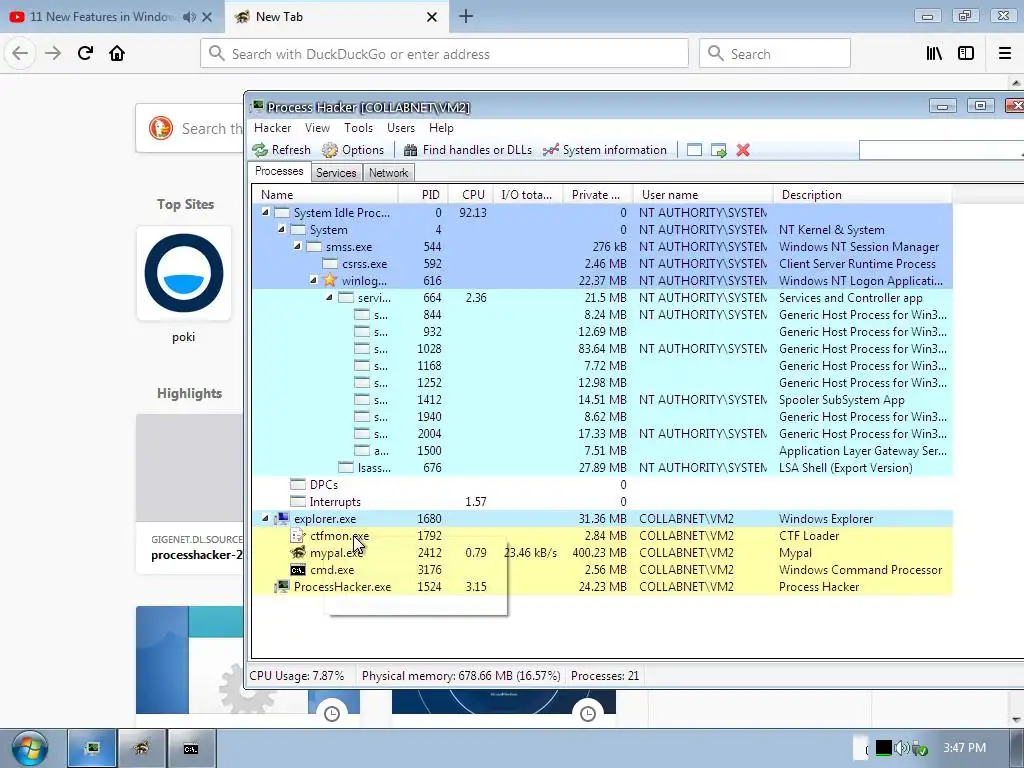Click the browser Search box

775,54
